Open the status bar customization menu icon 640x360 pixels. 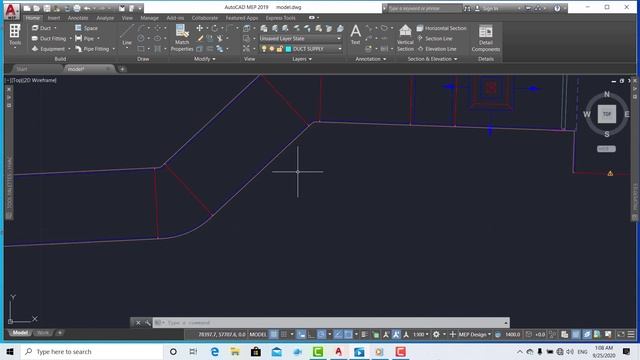[631, 334]
